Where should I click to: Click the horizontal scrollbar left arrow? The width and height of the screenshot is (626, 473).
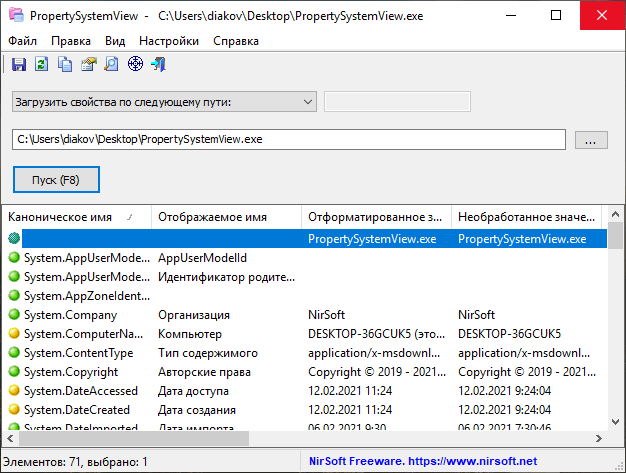tap(10, 439)
